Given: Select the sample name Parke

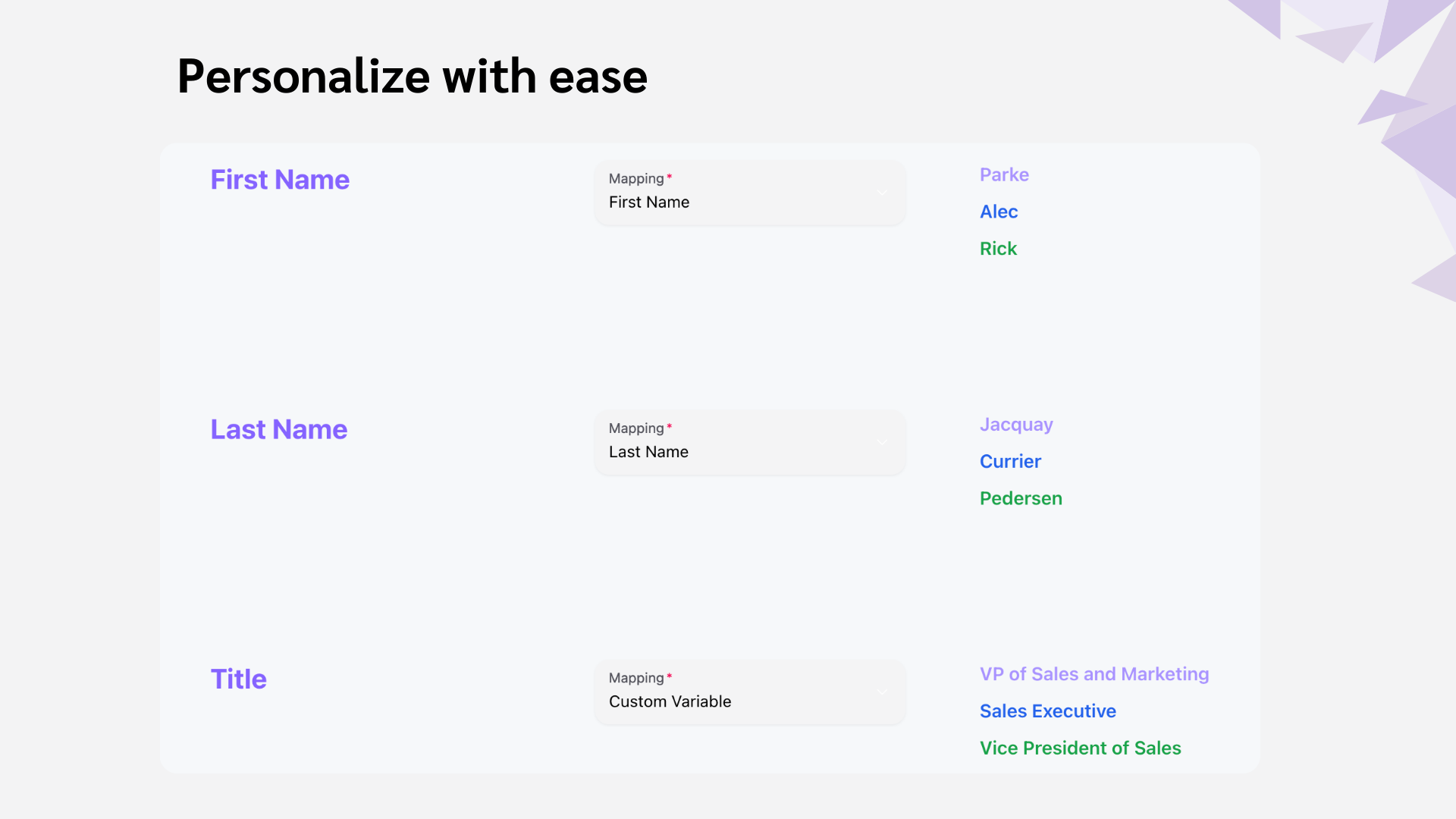Looking at the screenshot, I should (1004, 174).
